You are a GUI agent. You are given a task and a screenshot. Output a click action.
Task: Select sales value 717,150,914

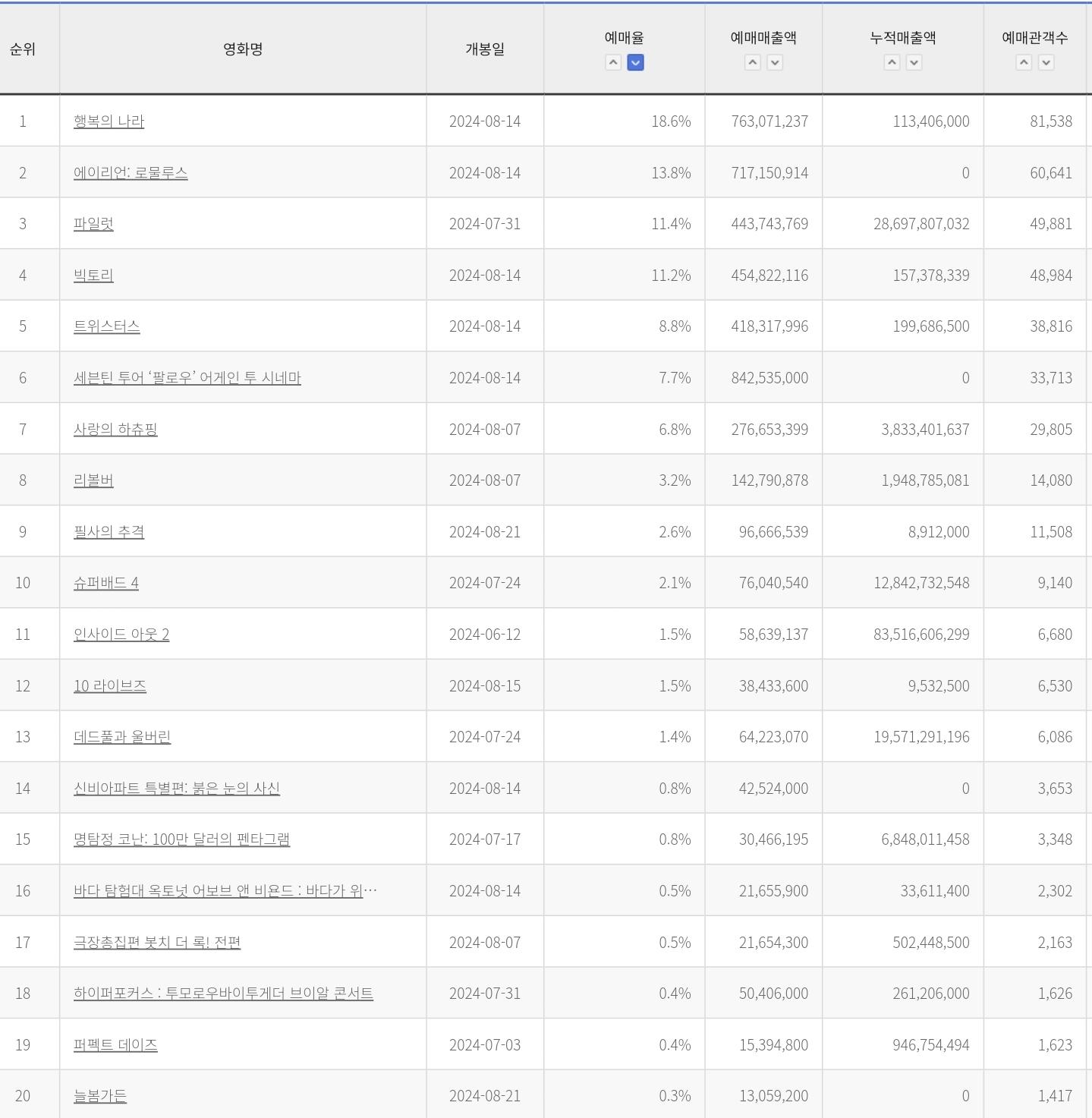pyautogui.click(x=769, y=173)
